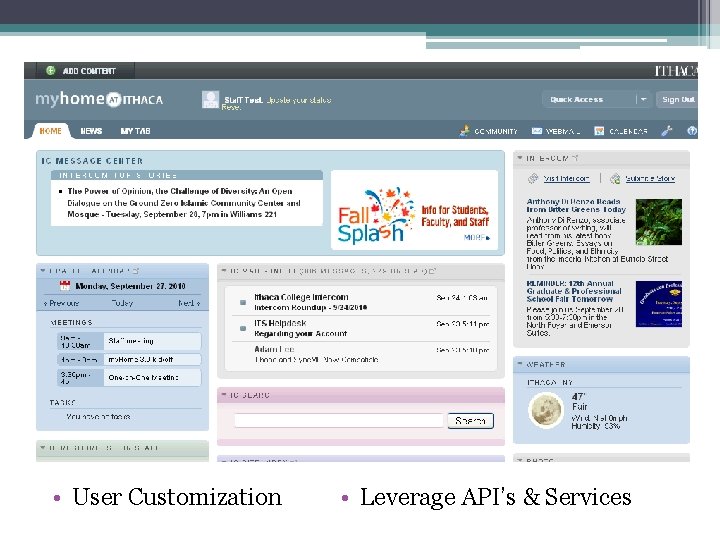
Task: Jump to Today in calendar
Action: click(122, 304)
